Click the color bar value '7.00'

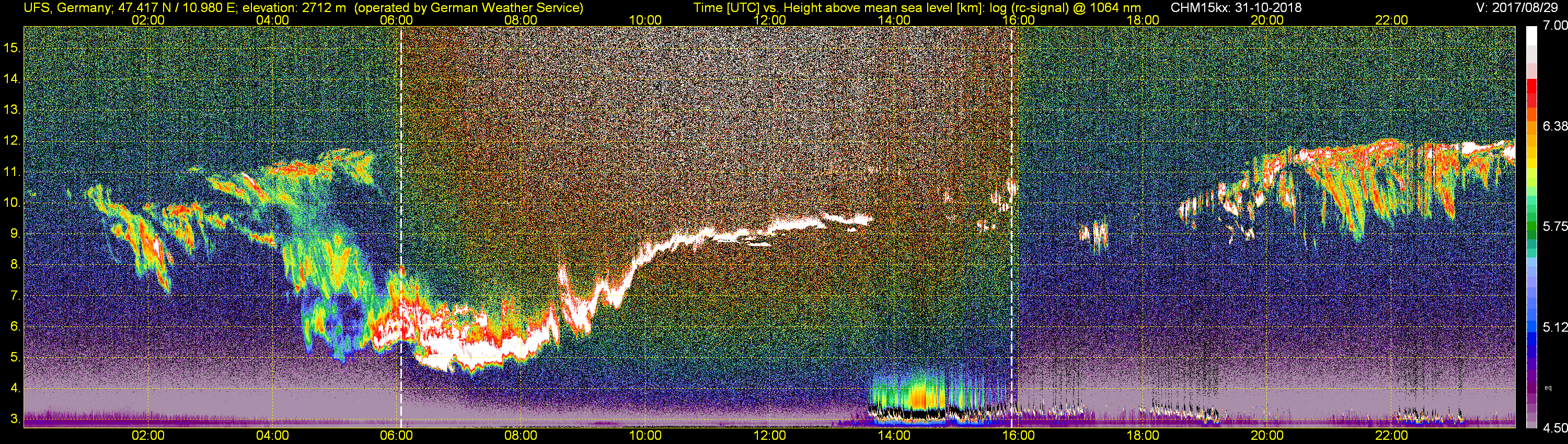click(1555, 26)
